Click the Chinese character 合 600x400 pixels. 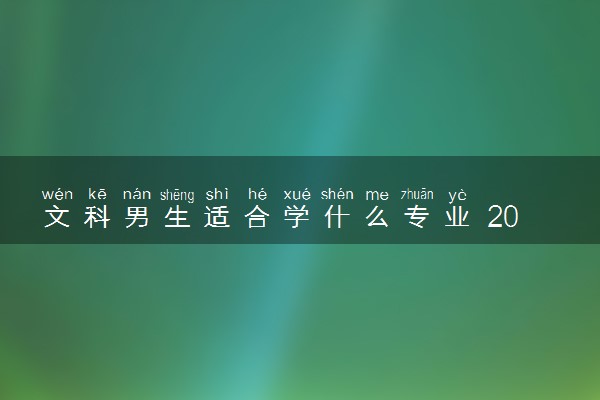pos(257,217)
